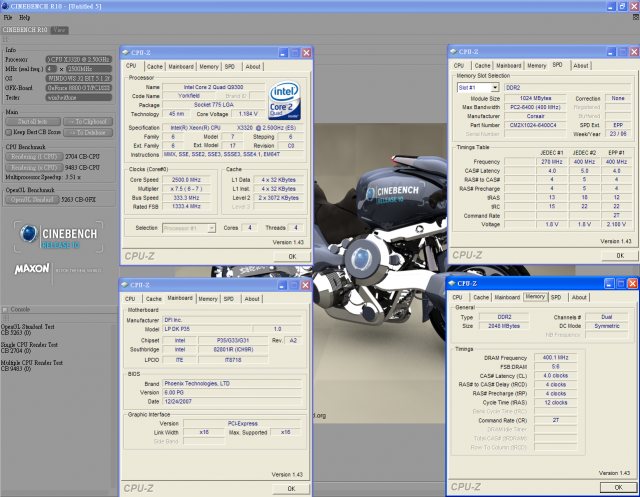Click the Cinebench app icon in title bar
640x497 pixels.
[x=5, y=6]
